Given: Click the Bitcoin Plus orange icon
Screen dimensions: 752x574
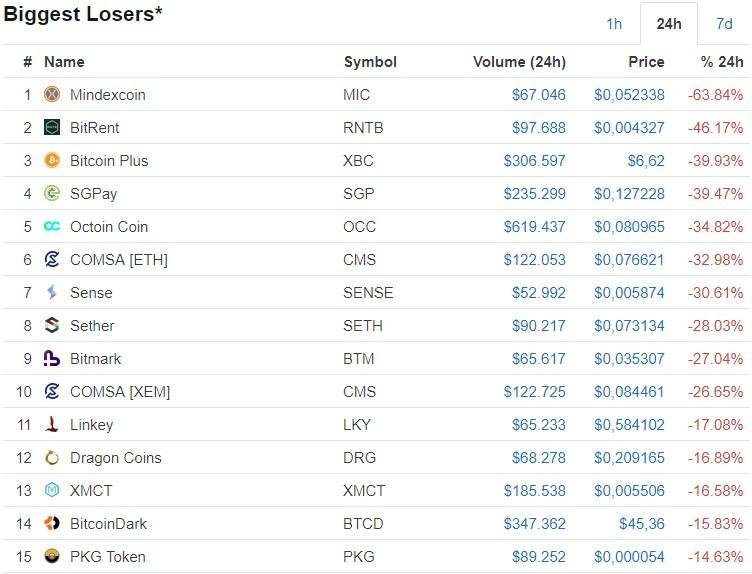Looking at the screenshot, I should coord(52,161).
